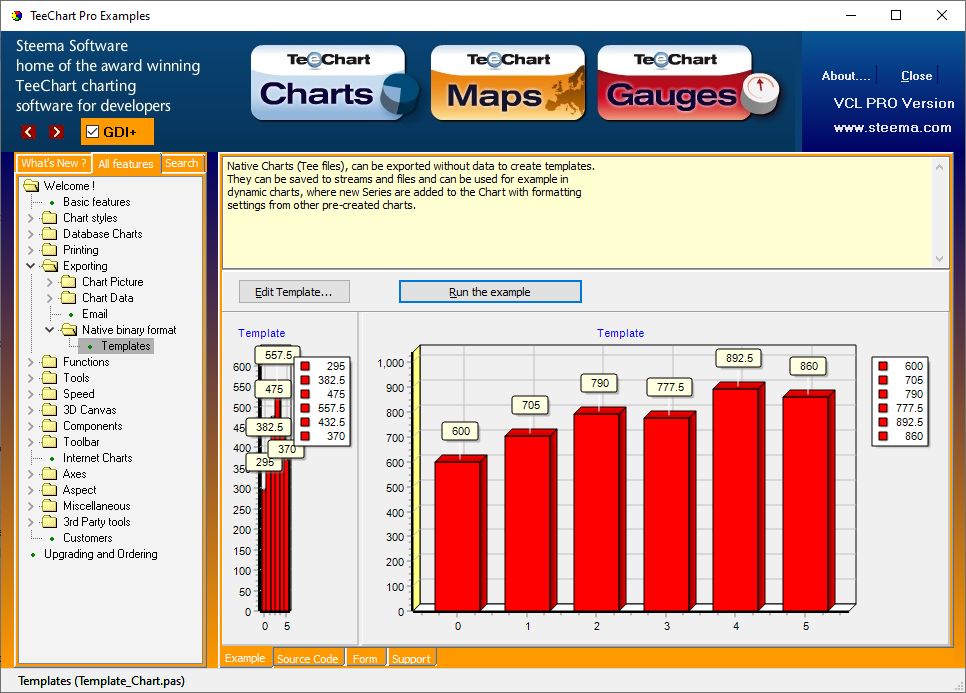Open the TeeChart Gauges banner logo

point(688,83)
